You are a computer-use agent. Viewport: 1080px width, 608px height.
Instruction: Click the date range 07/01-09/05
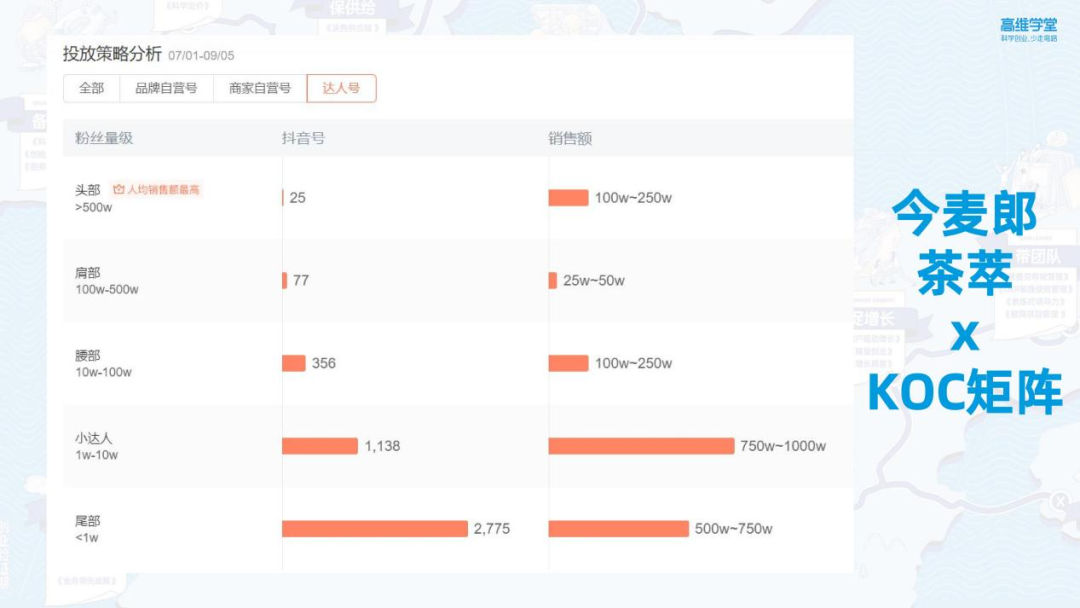(201, 56)
